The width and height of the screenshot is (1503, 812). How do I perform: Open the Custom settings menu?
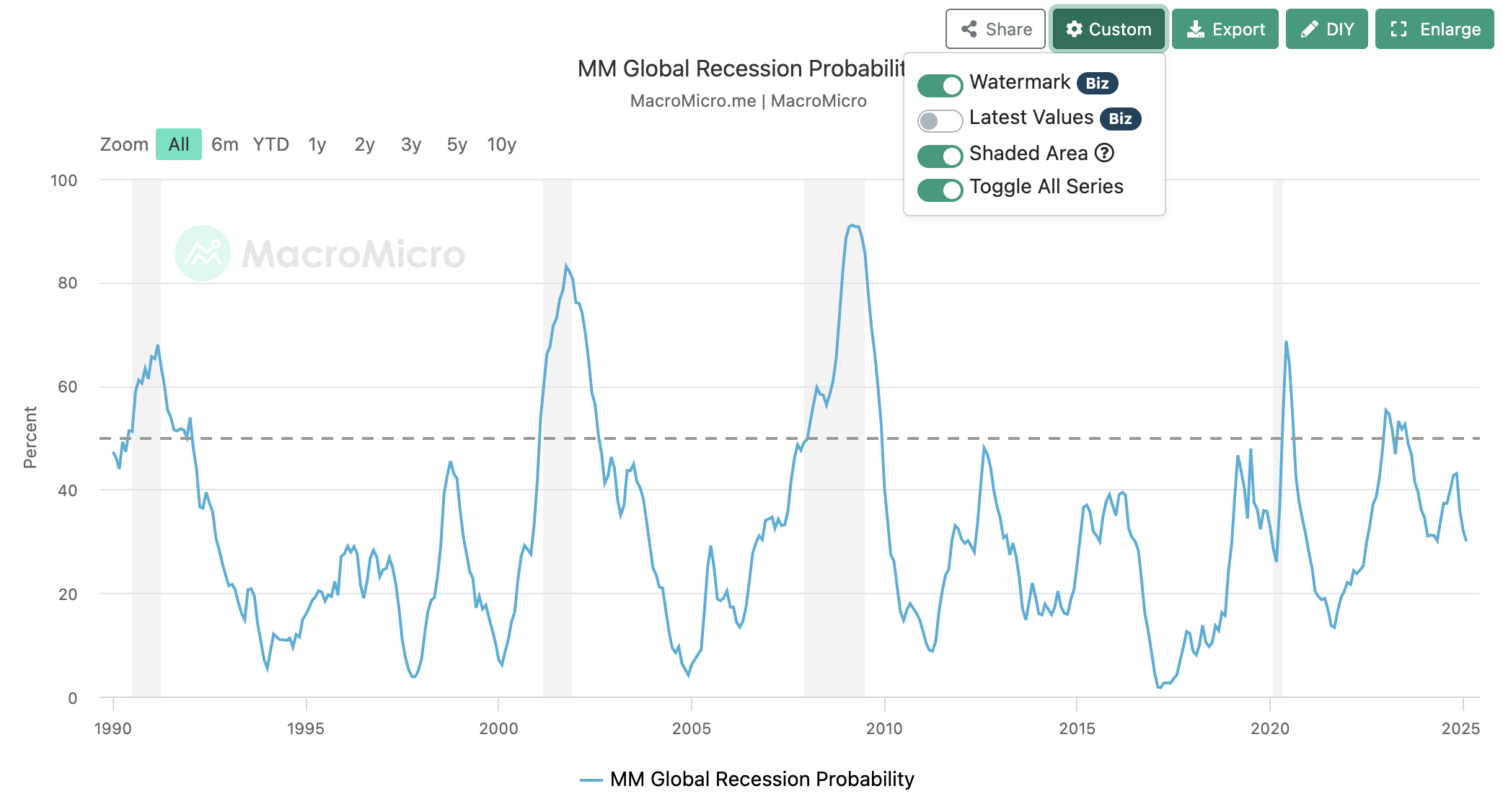point(1108,29)
